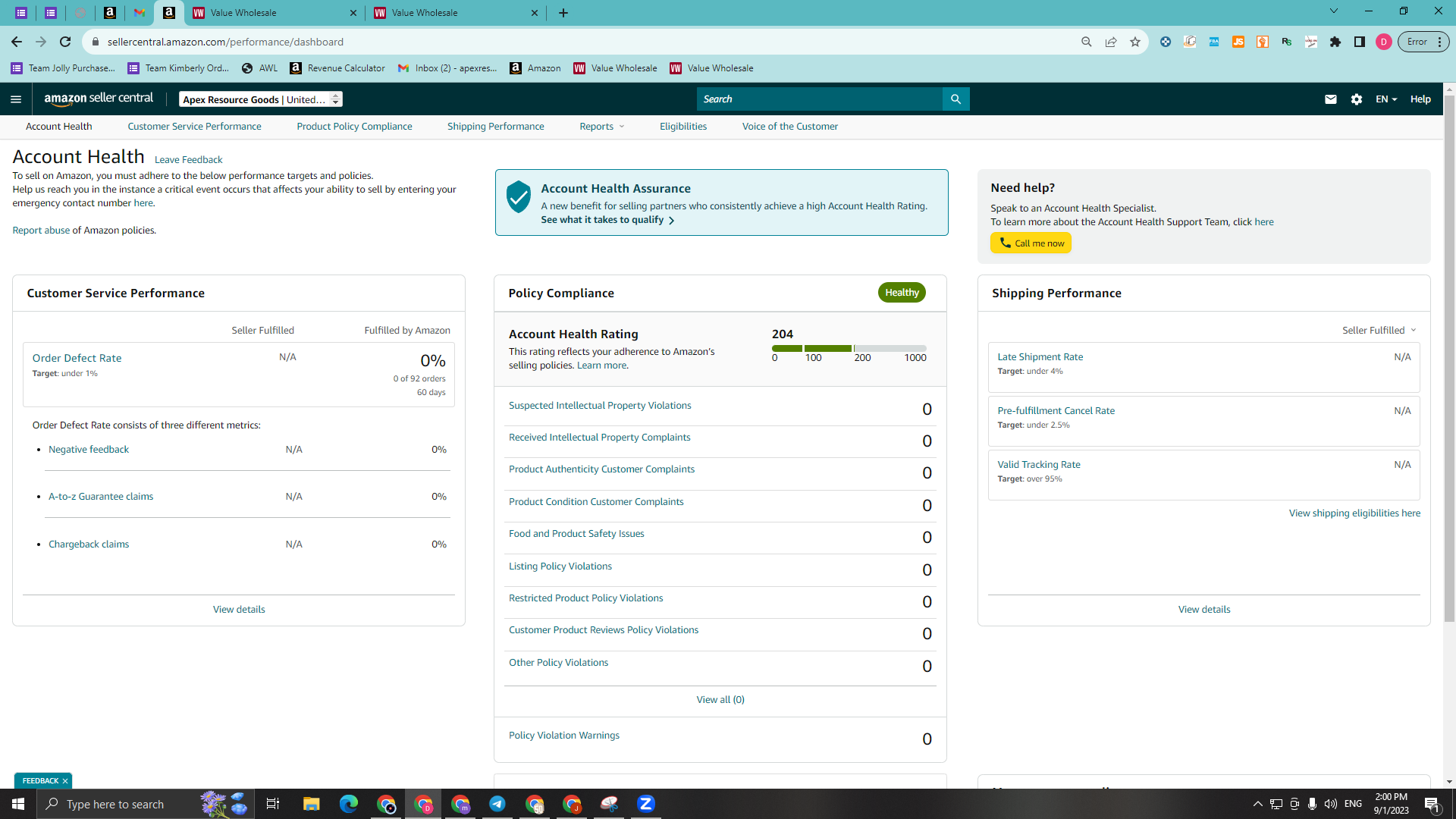This screenshot has height=819, width=1456.
Task: Open Listing Policy Violations link
Action: tap(560, 566)
